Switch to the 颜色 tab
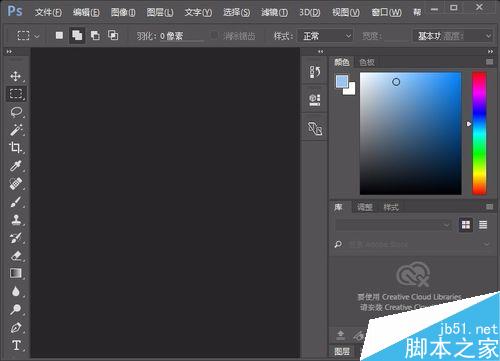 [342, 62]
